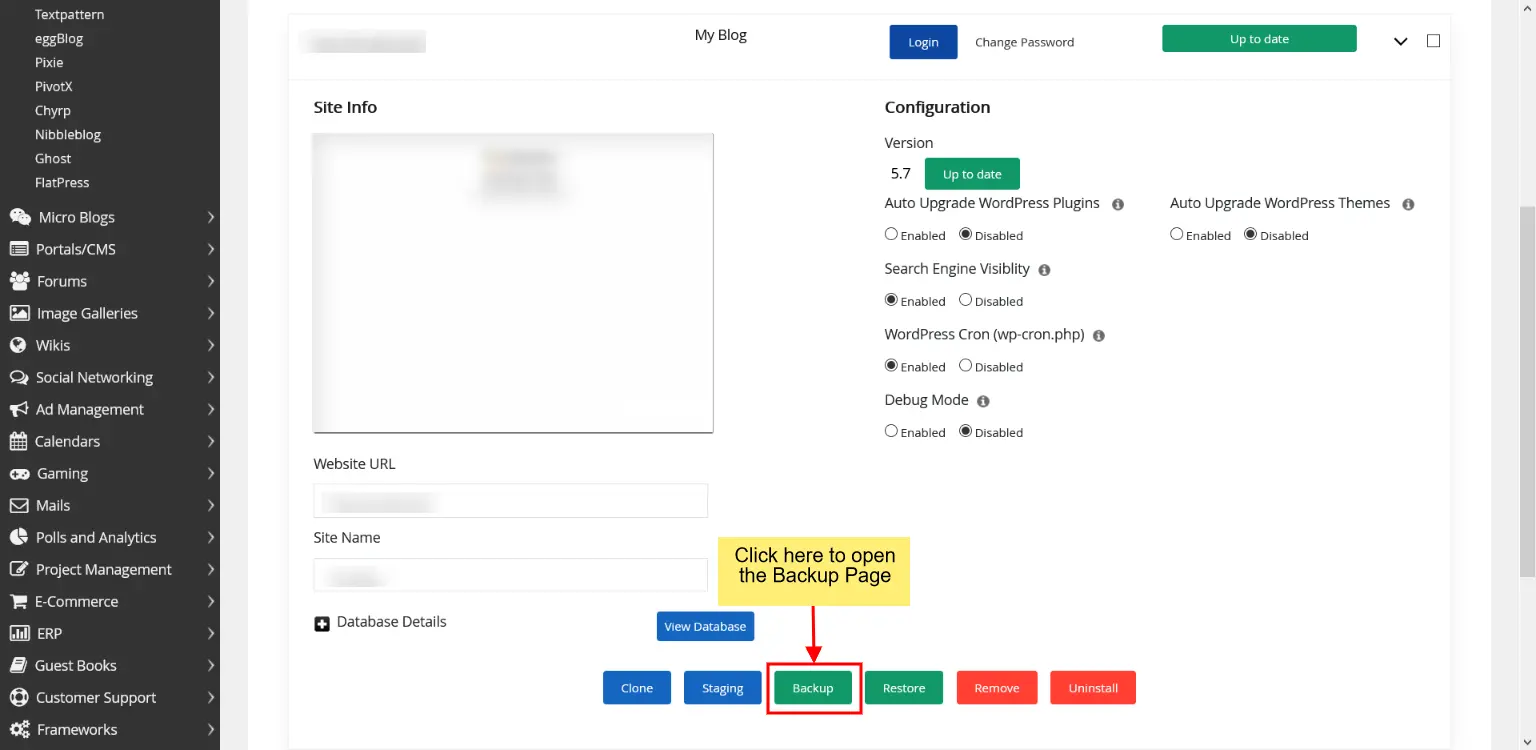Viewport: 1536px width, 750px height.
Task: Disable WordPress Cron (wp-cron.php)
Action: (965, 365)
